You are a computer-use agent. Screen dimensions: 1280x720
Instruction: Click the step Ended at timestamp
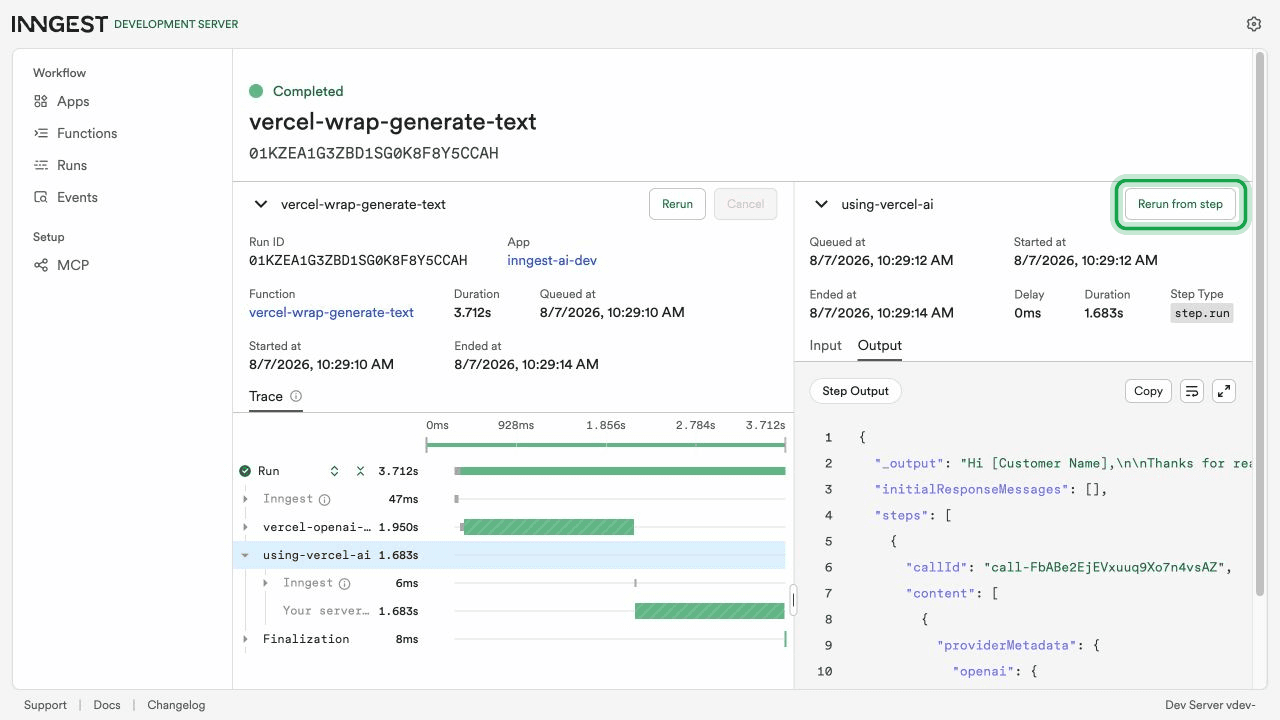(882, 313)
